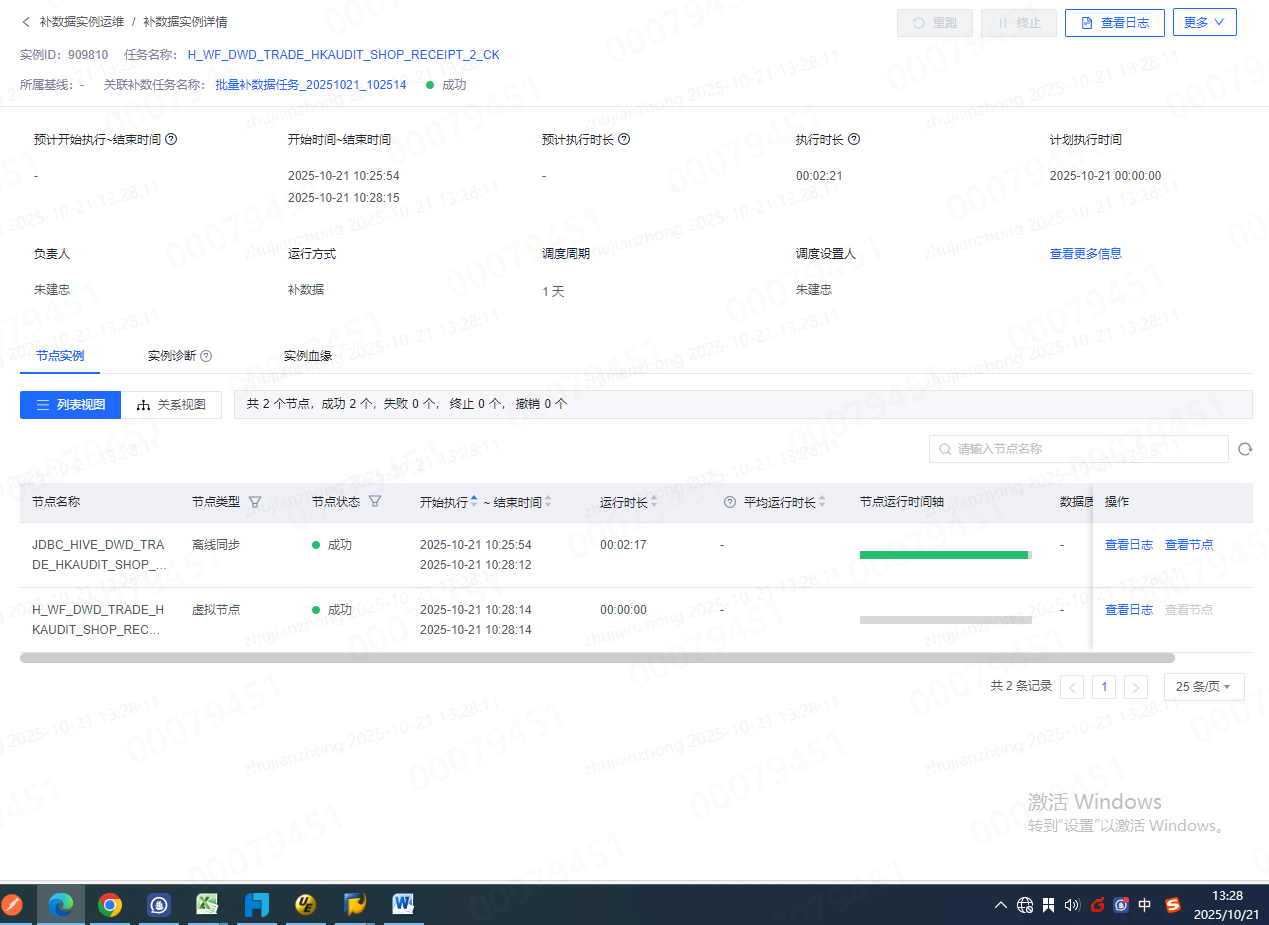This screenshot has width=1269, height=925.
Task: Expand the 更多 dropdown menu
Action: click(x=1204, y=22)
